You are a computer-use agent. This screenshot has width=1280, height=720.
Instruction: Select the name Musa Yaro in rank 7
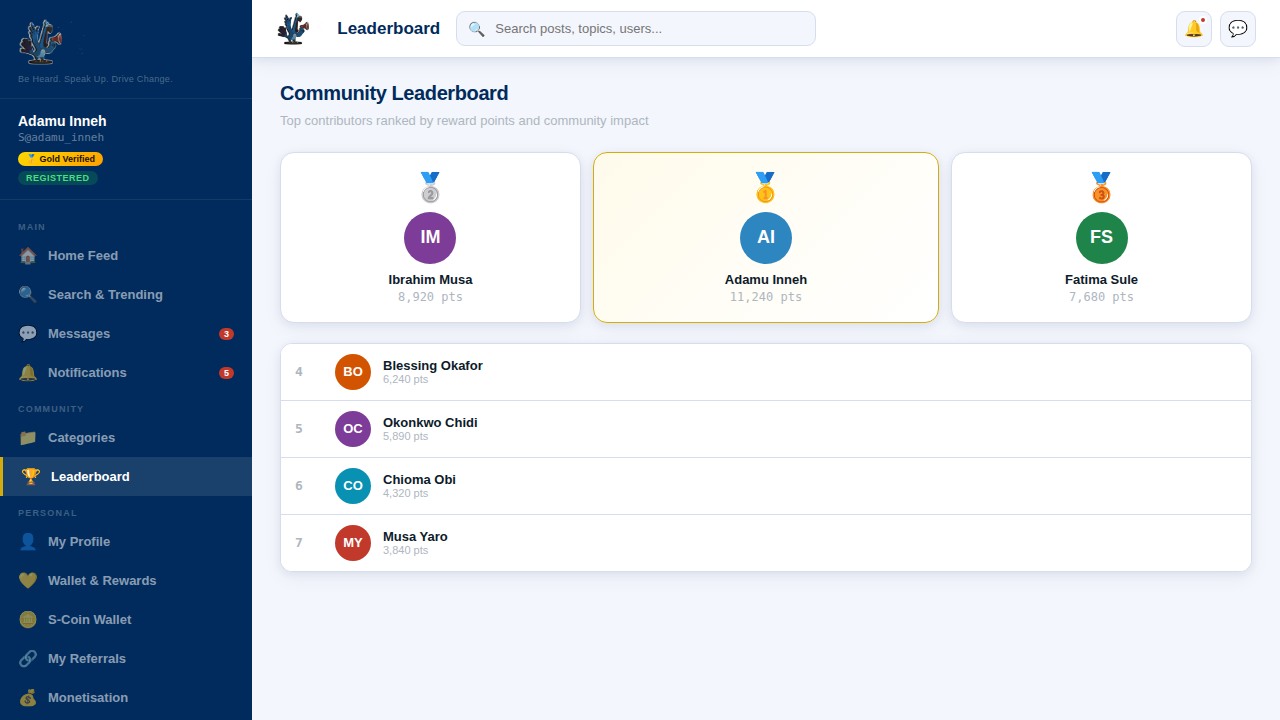coord(415,537)
